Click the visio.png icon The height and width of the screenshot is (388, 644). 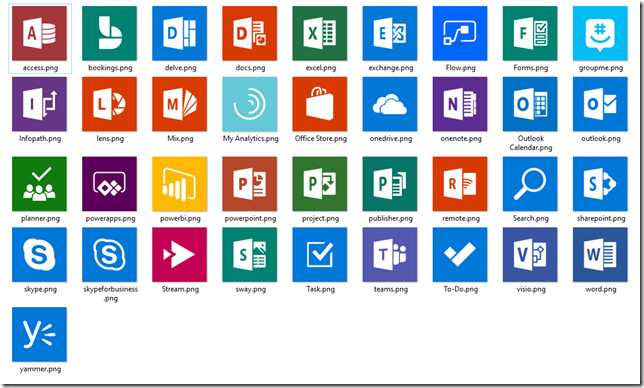pyautogui.click(x=530, y=255)
